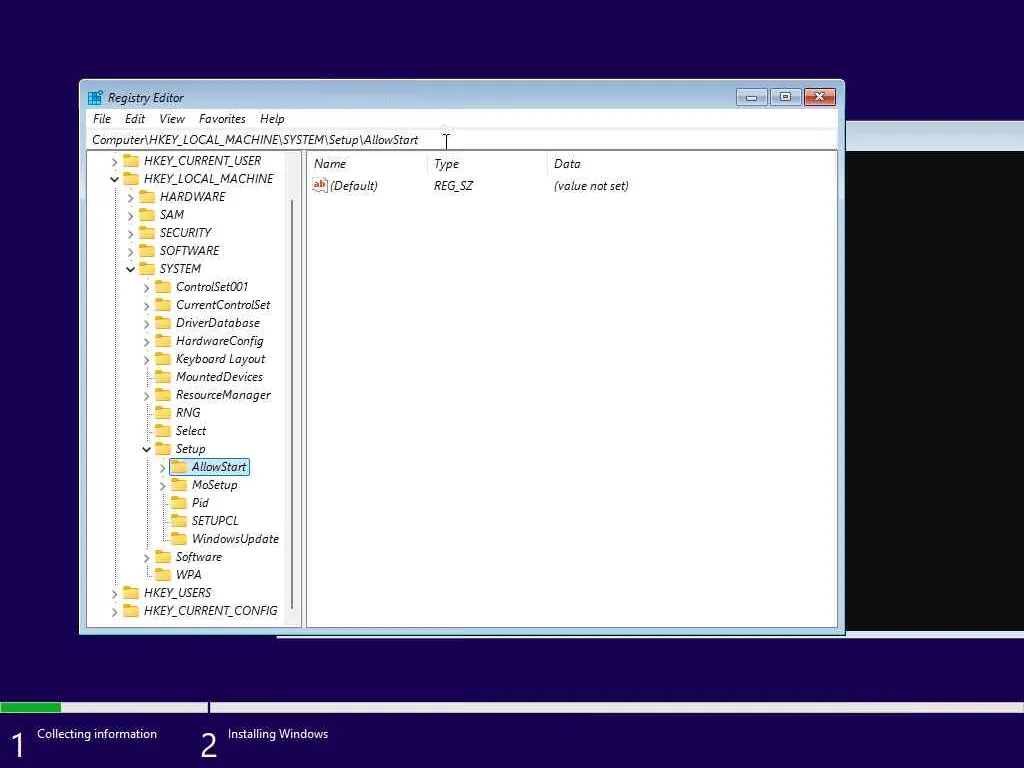
Task: Close the Registry Editor window
Action: 820,97
